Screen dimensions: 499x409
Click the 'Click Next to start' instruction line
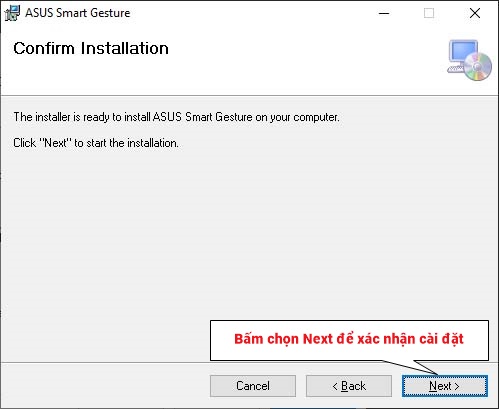[96, 143]
